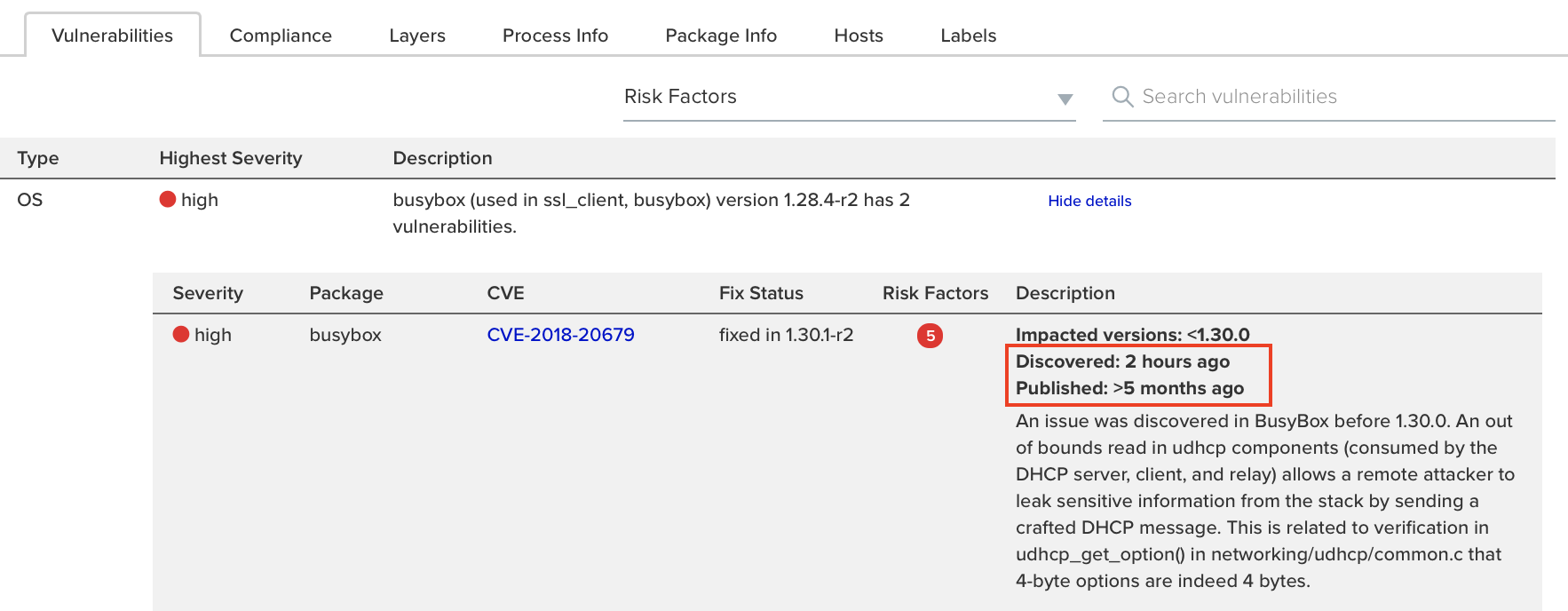Click the red severity dot in OS row
This screenshot has width=1568, height=611.
168,199
